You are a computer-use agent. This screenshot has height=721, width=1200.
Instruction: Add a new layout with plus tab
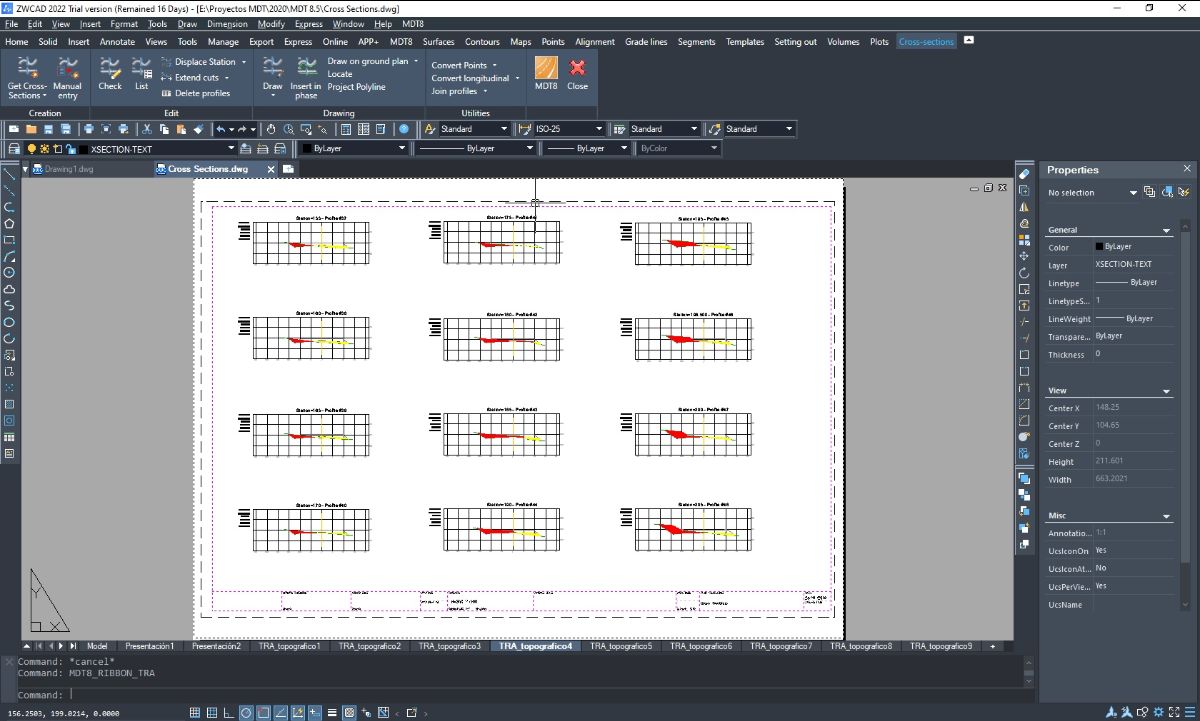[993, 646]
